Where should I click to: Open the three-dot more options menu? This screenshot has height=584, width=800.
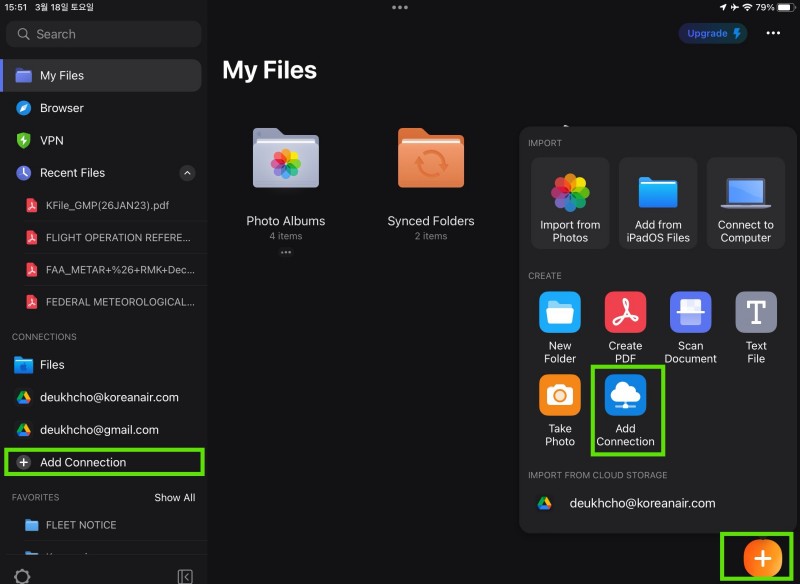click(773, 33)
